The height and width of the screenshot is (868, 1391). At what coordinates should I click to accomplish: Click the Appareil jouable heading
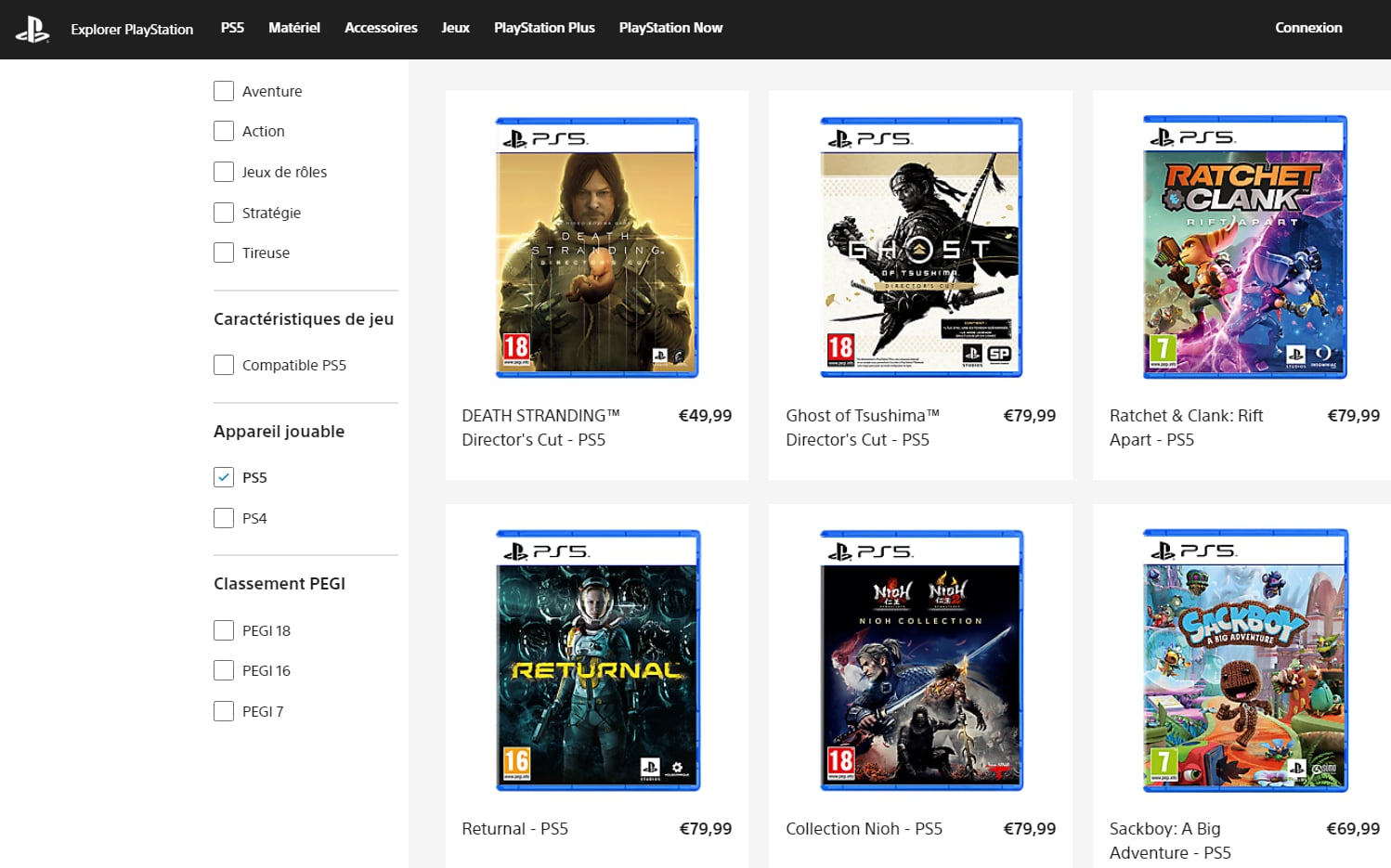pos(279,432)
